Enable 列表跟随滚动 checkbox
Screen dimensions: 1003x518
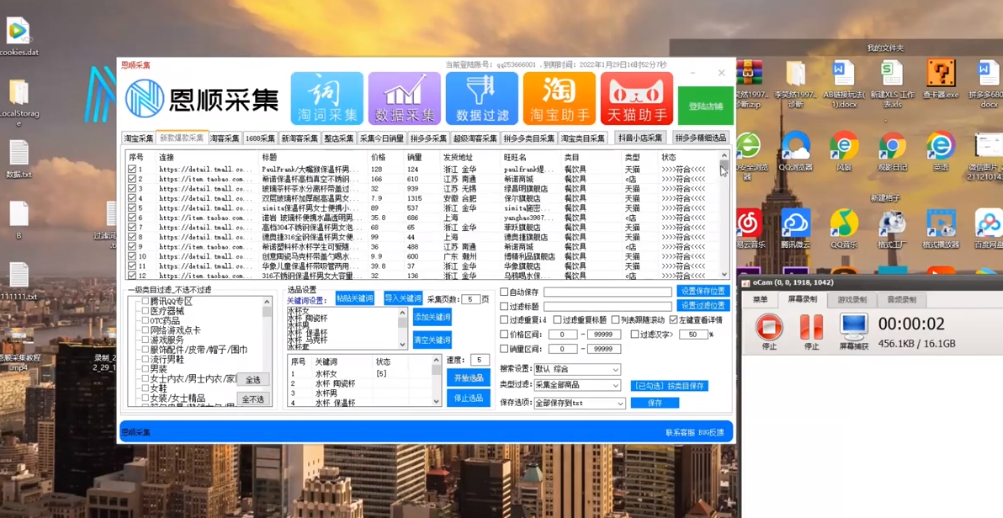coord(615,320)
